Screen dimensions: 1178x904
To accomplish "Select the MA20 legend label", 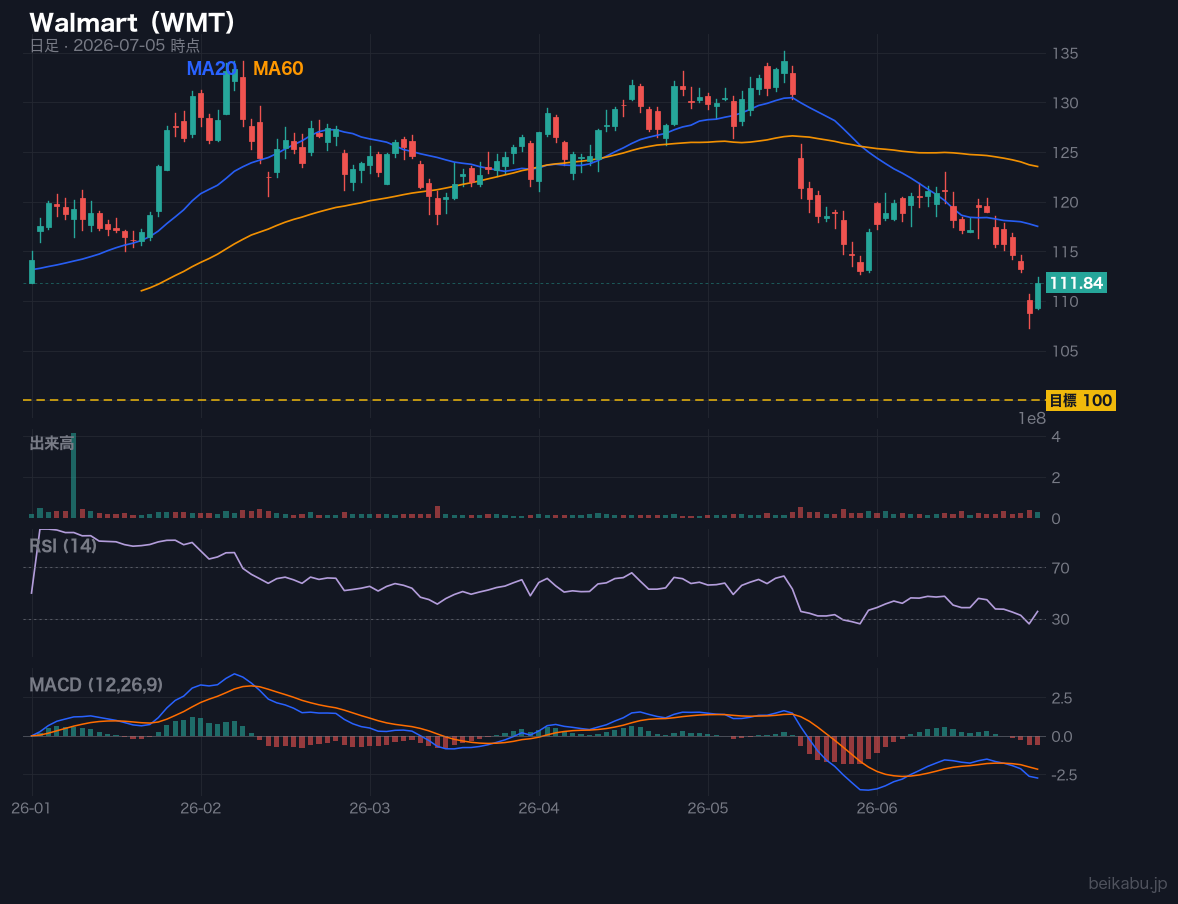I will (x=212, y=68).
